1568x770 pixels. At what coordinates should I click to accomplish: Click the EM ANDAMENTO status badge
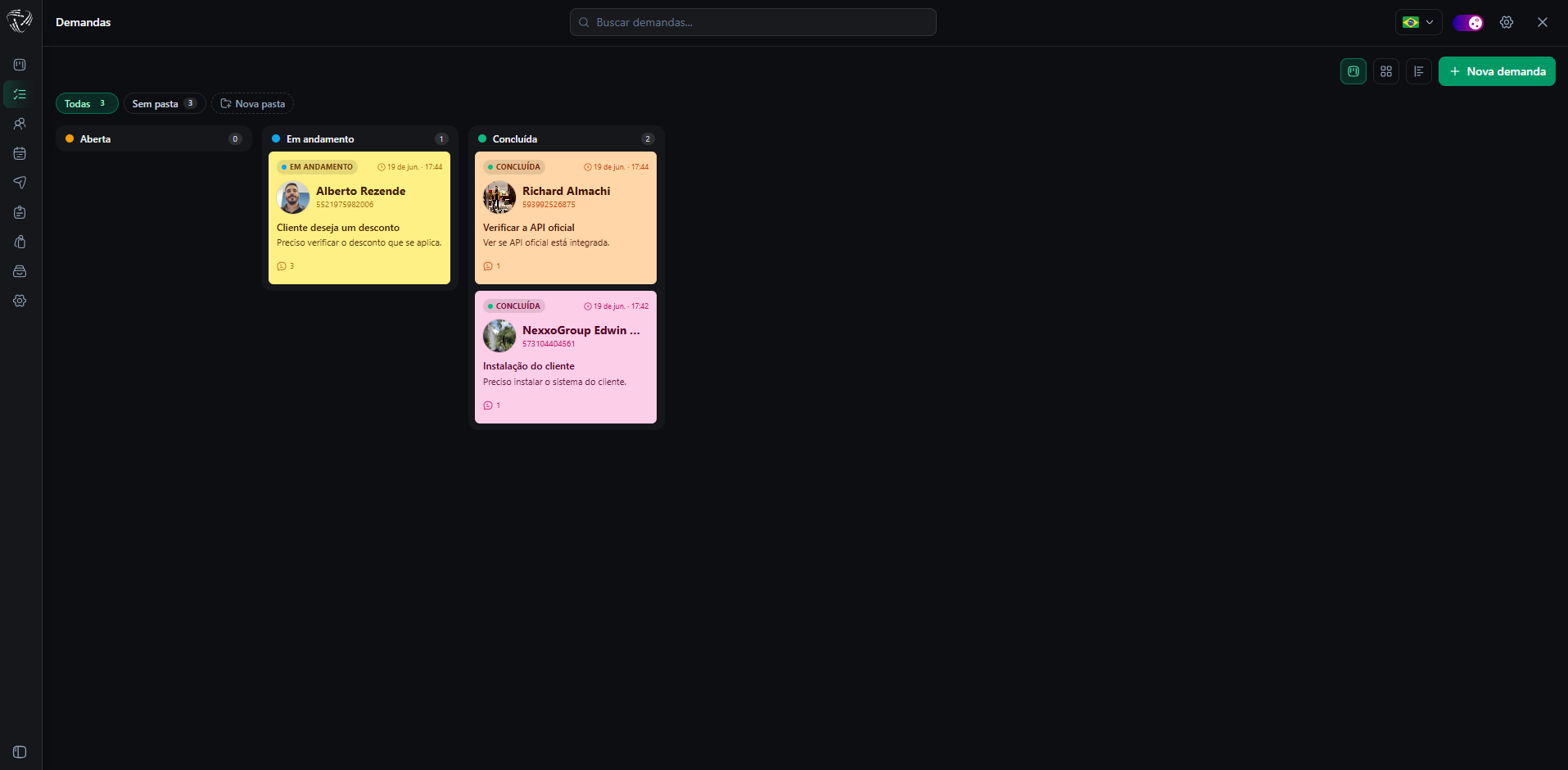pyautogui.click(x=317, y=166)
